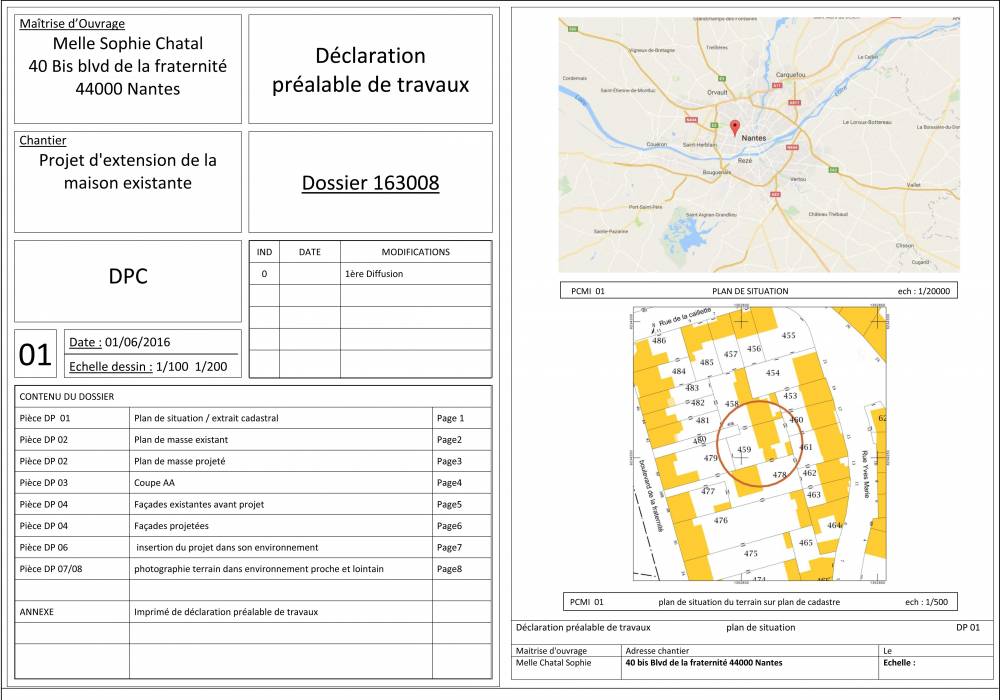This screenshot has height=700, width=1000.
Task: Select 'Projet d'extension de la maison existante' text
Action: coord(128,171)
